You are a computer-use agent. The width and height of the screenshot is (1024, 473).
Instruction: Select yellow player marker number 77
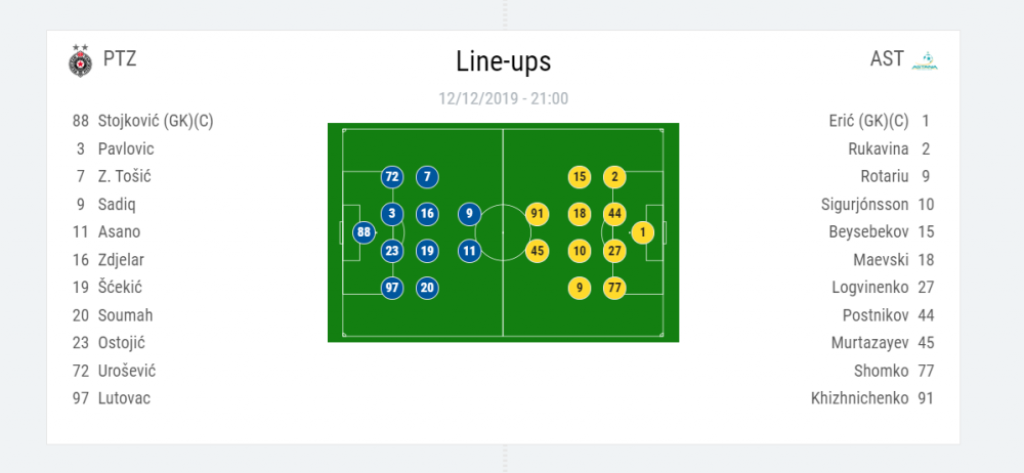615,288
